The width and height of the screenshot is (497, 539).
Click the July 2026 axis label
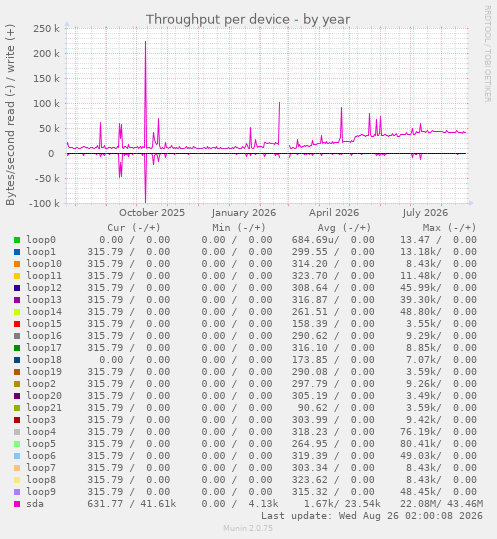pos(425,212)
